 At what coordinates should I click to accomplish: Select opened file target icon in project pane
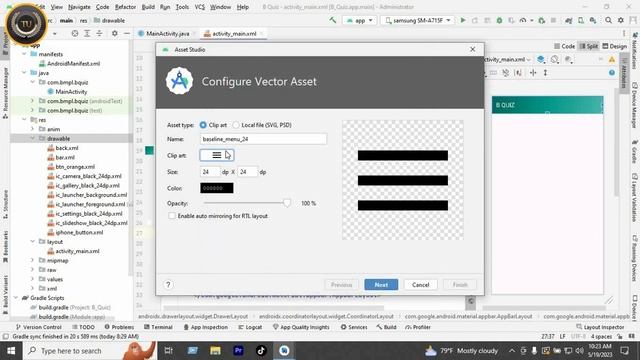point(75,33)
